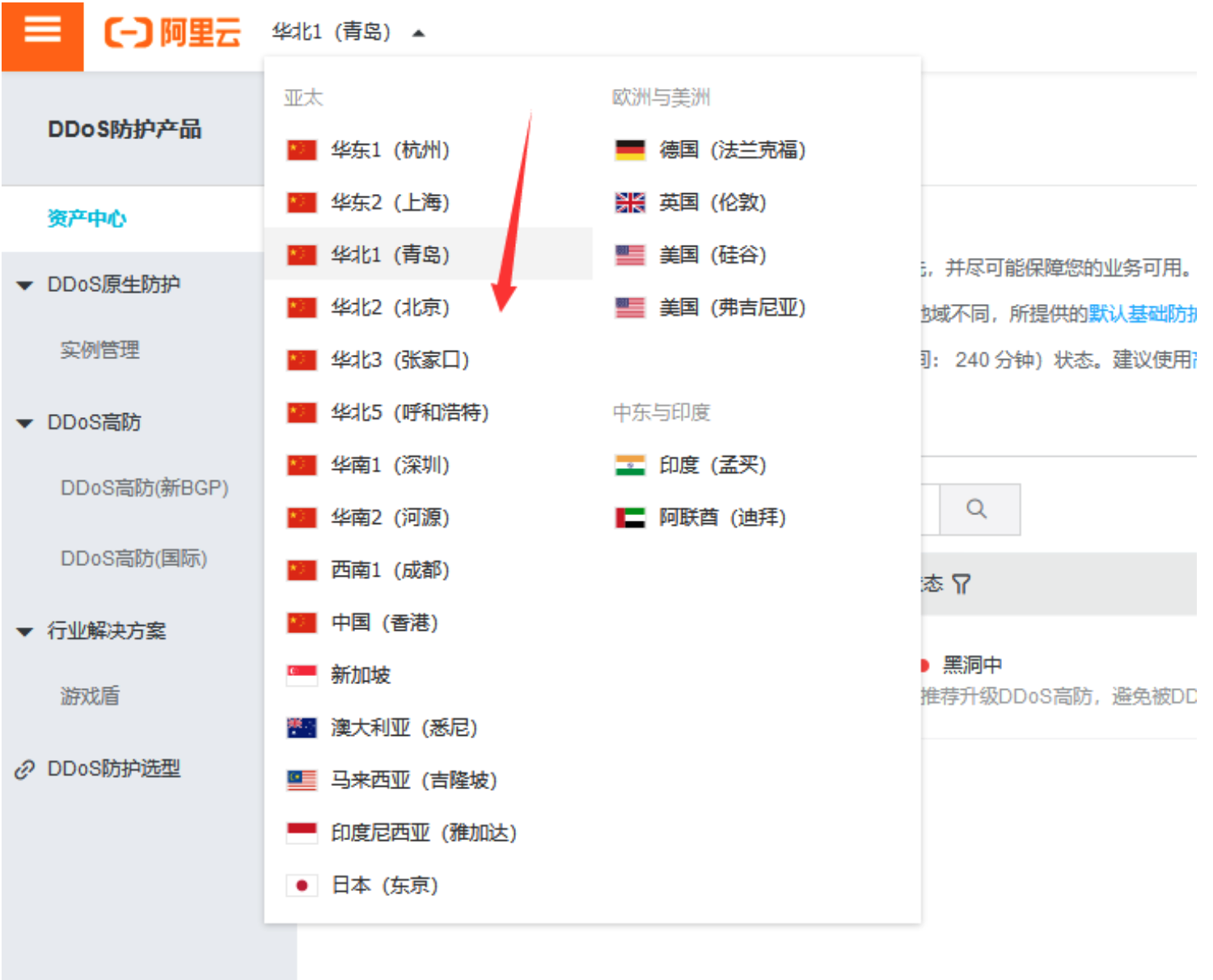Click the Japan flag icon

coord(302,886)
